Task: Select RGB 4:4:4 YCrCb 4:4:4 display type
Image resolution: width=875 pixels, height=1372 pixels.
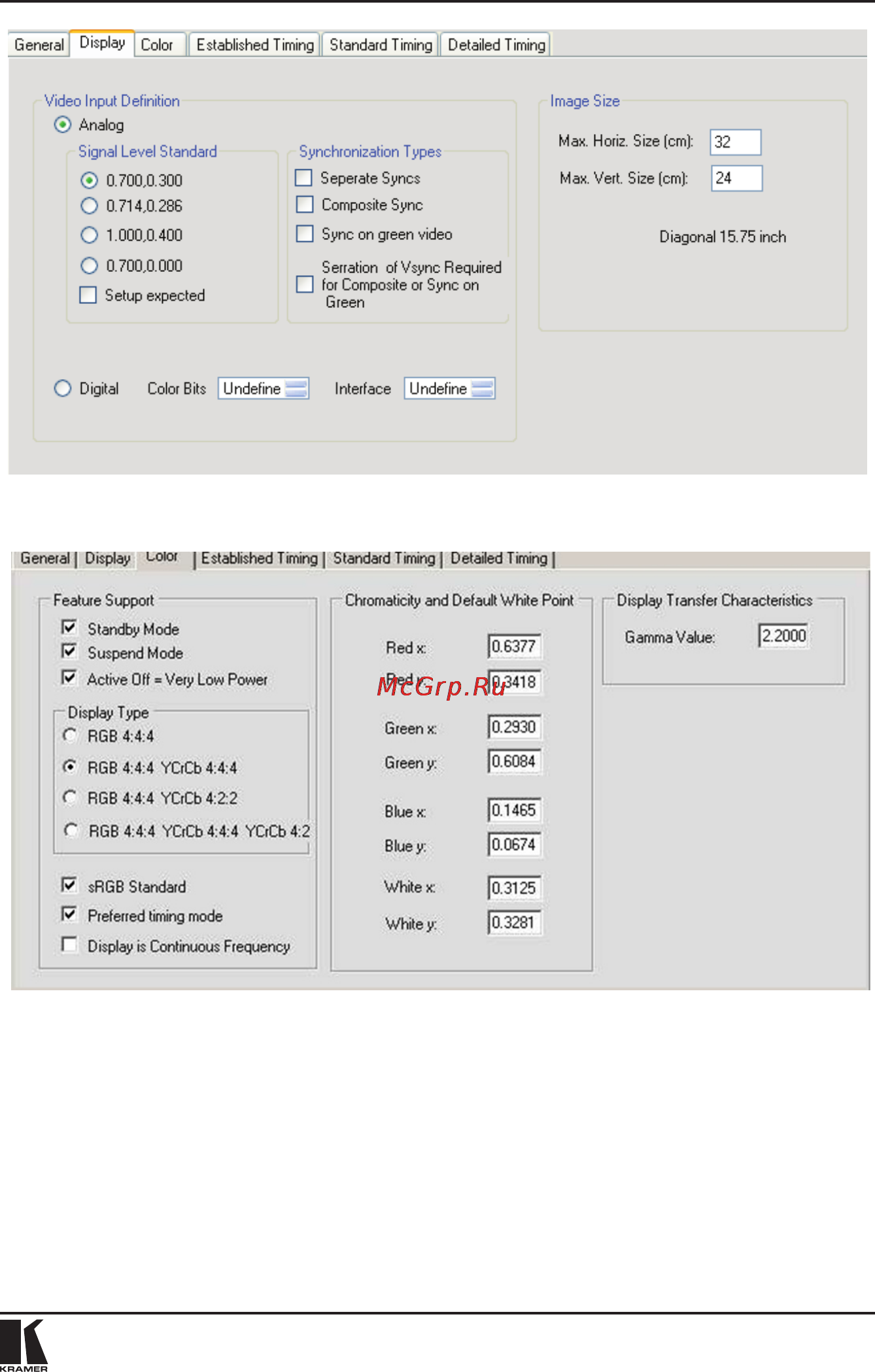Action: [x=70, y=766]
